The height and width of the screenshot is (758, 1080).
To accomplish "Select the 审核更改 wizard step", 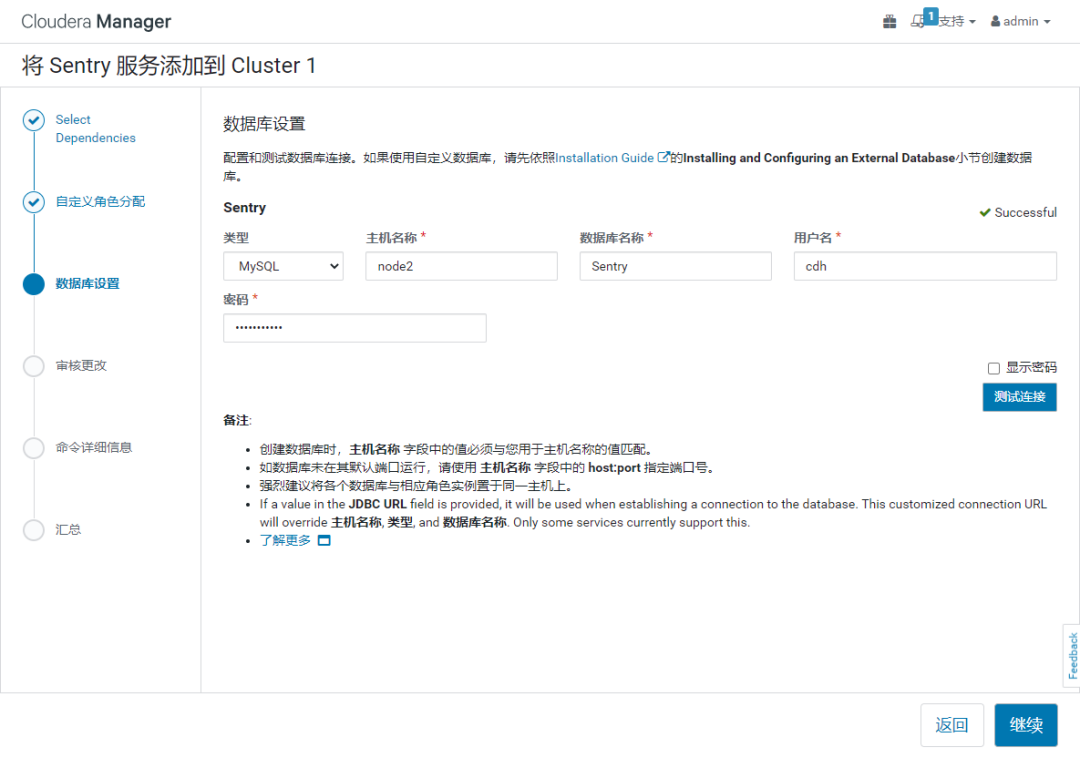I will (x=81, y=366).
